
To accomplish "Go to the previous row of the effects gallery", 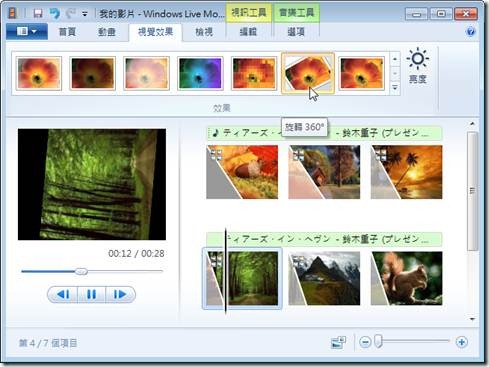I will click(395, 59).
